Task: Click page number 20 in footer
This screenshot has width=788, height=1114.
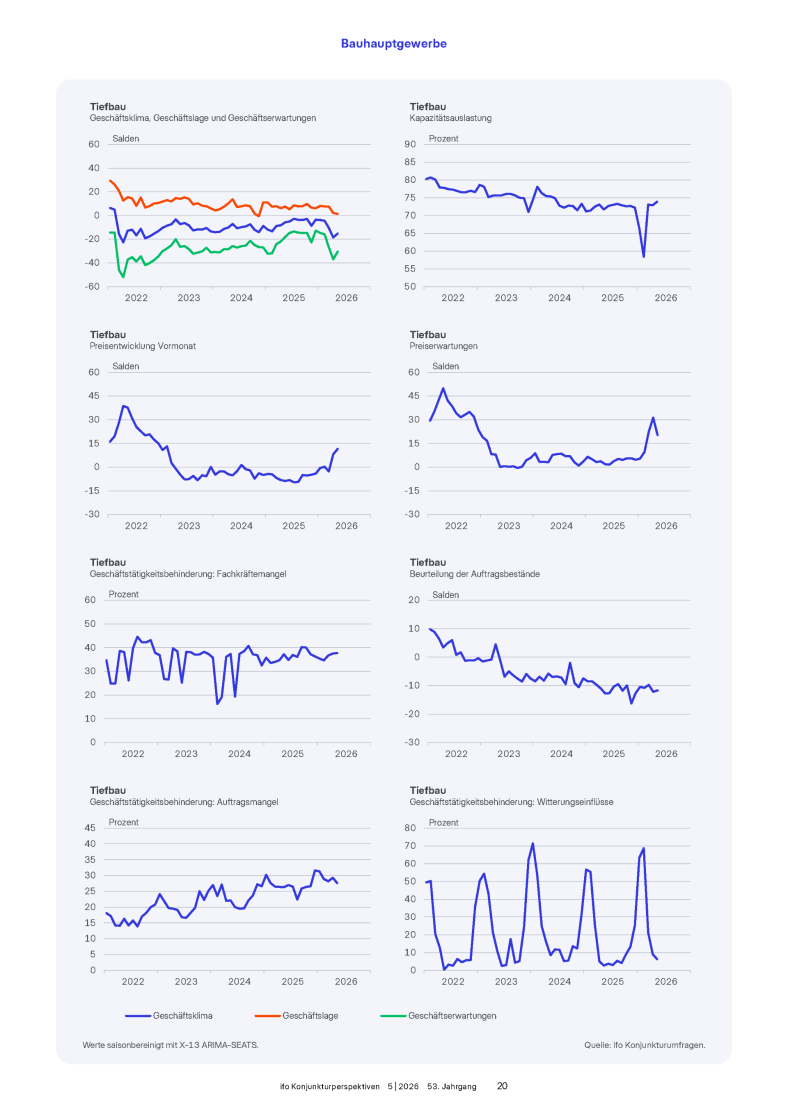Action: coord(502,1086)
